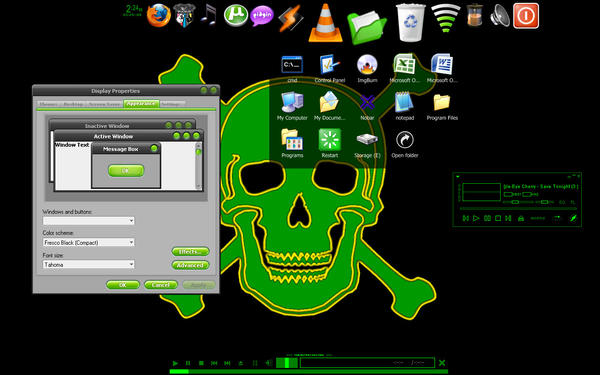Confirm with Display Properties OK button
The image size is (600, 375).
point(123,285)
